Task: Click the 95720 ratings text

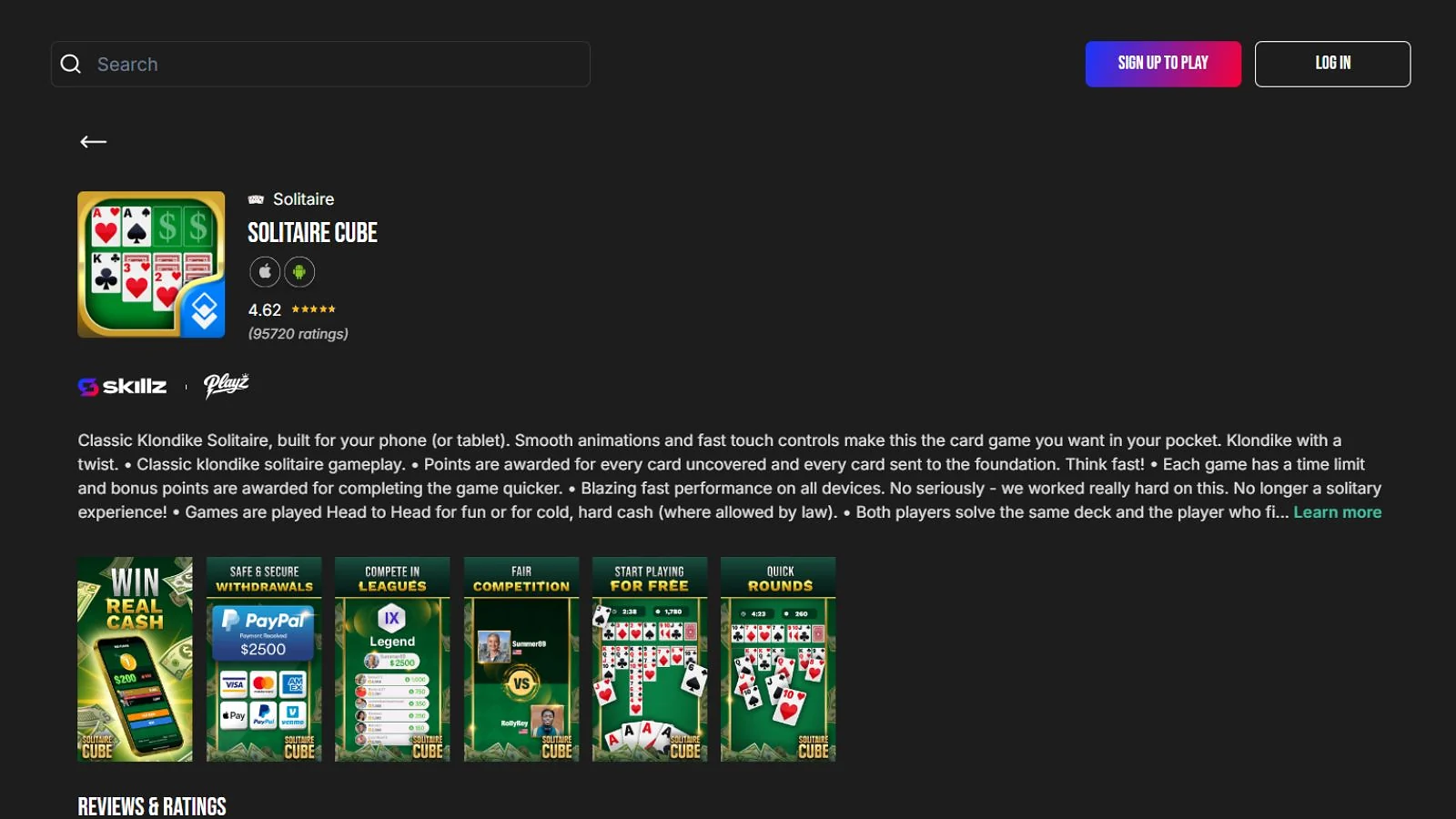Action: tap(298, 334)
